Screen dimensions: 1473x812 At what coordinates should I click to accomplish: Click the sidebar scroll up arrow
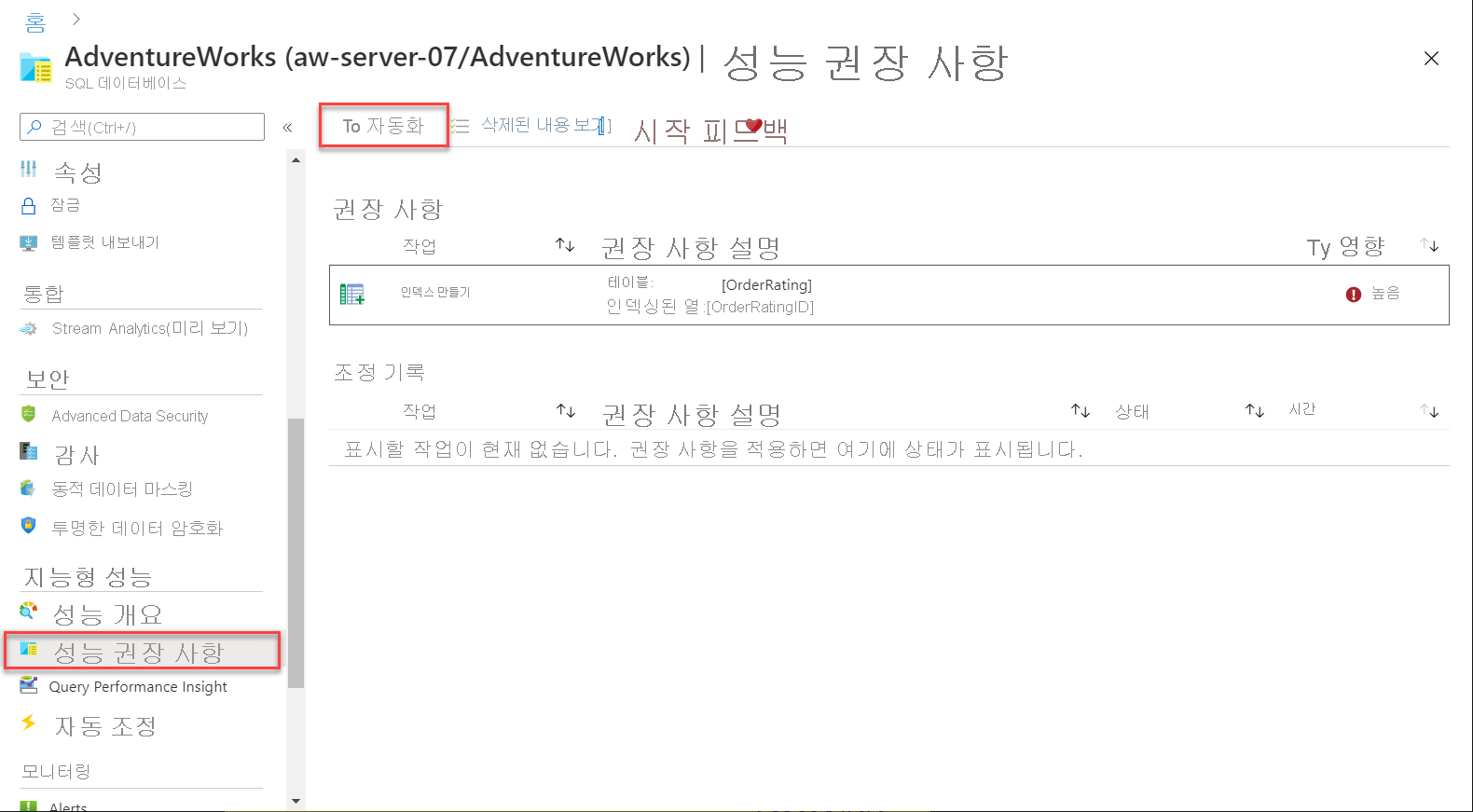coord(296,160)
